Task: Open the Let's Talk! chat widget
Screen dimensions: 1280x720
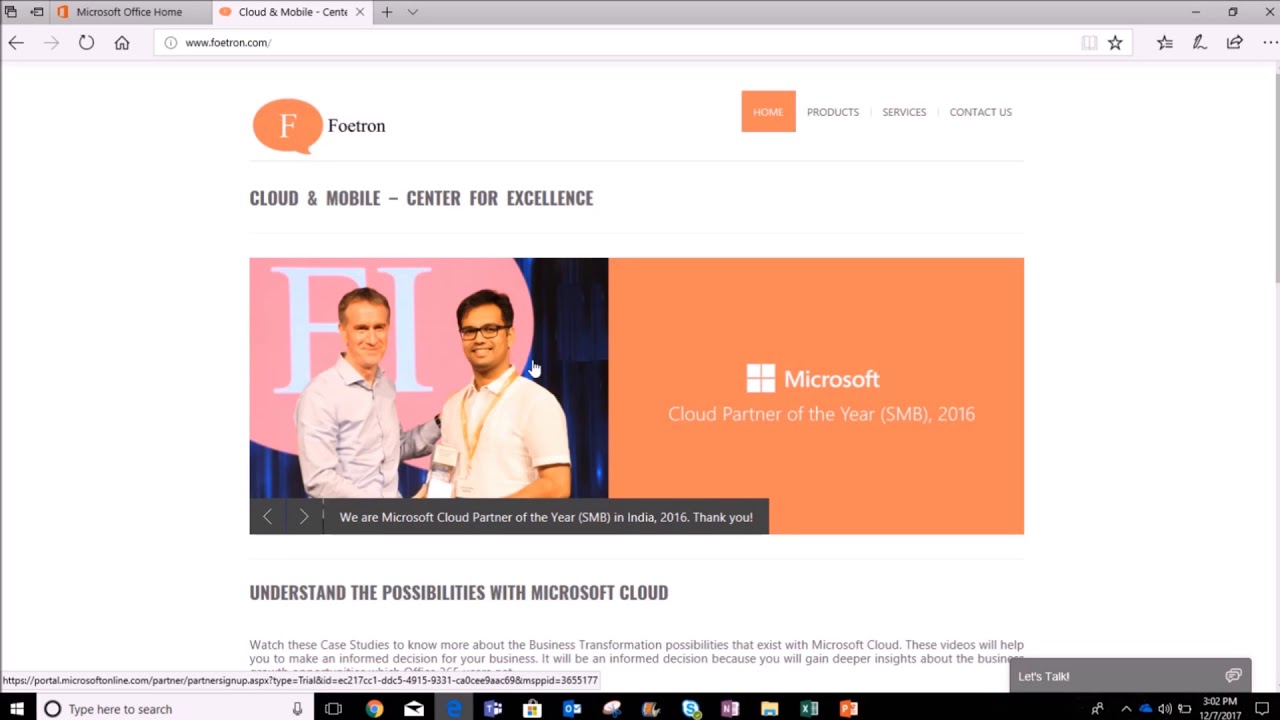Action: (x=1130, y=676)
